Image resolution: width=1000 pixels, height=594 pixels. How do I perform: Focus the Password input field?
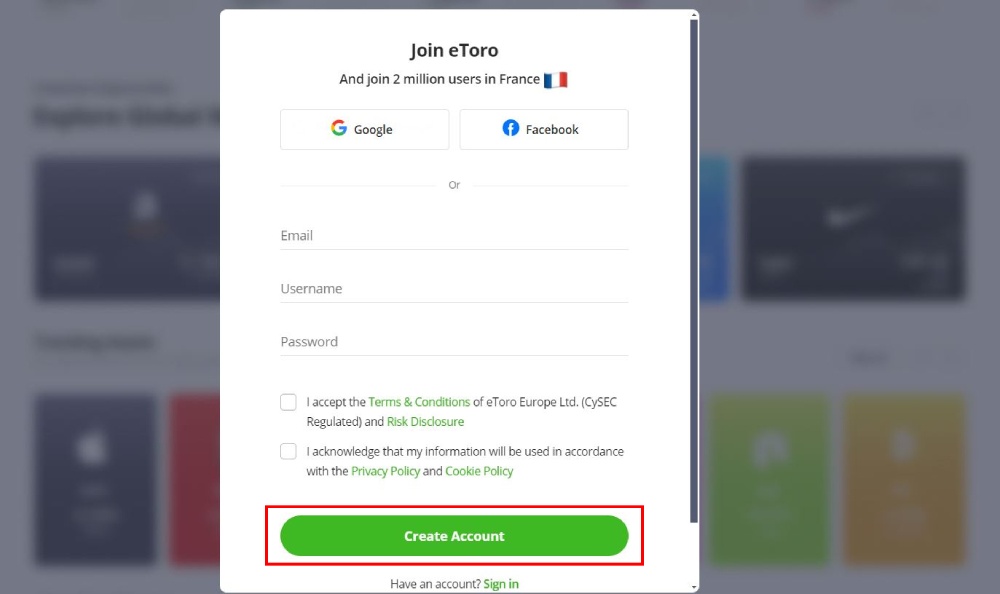tap(454, 341)
